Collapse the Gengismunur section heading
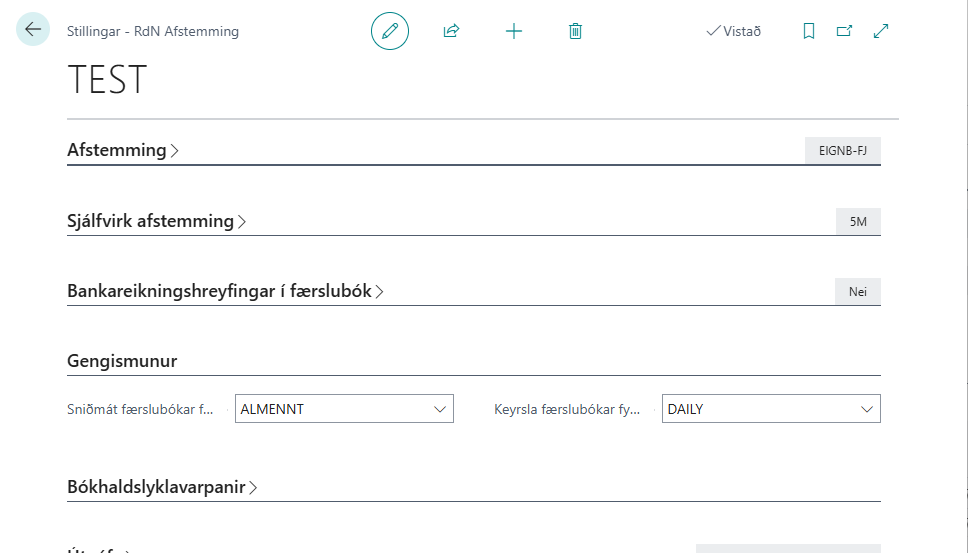Viewport: 968px width, 553px height. 122,360
